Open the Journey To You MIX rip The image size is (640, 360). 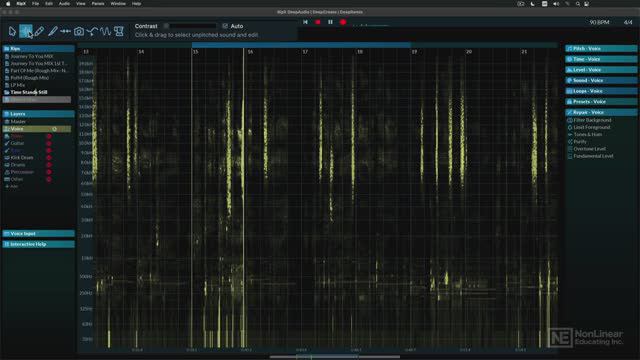[x=32, y=56]
